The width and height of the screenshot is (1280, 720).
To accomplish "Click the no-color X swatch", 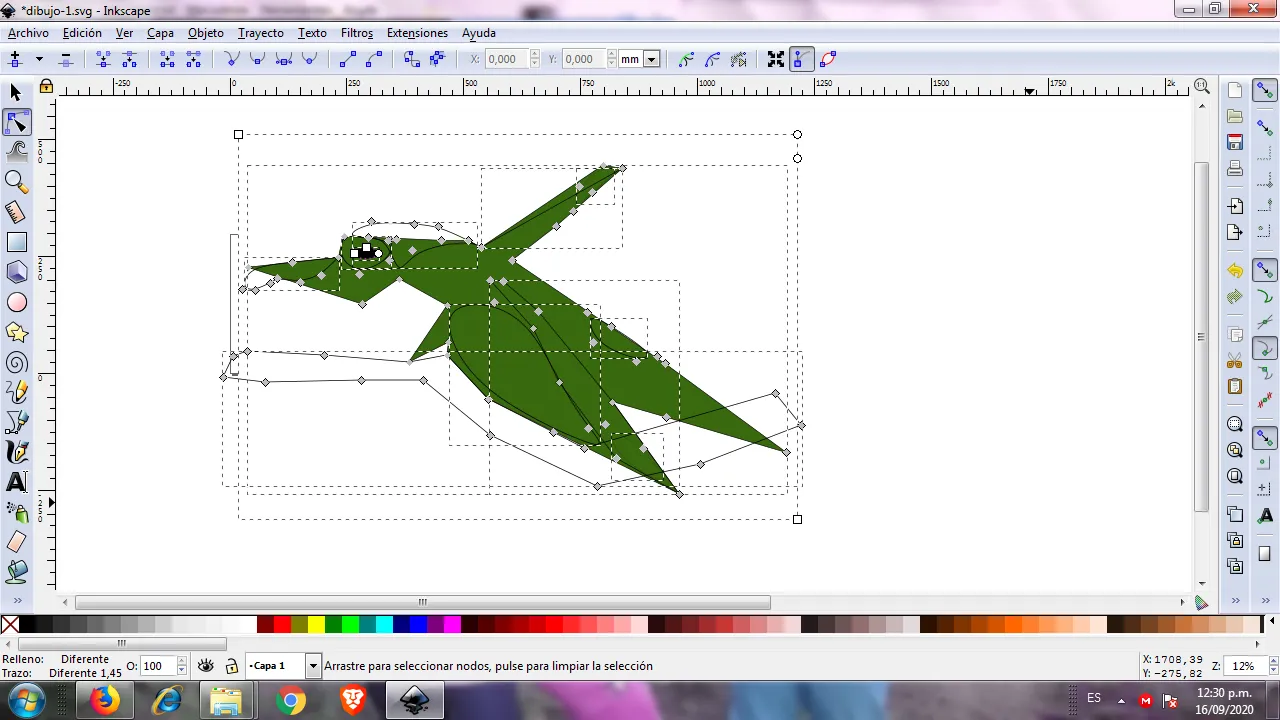I will pyautogui.click(x=10, y=625).
